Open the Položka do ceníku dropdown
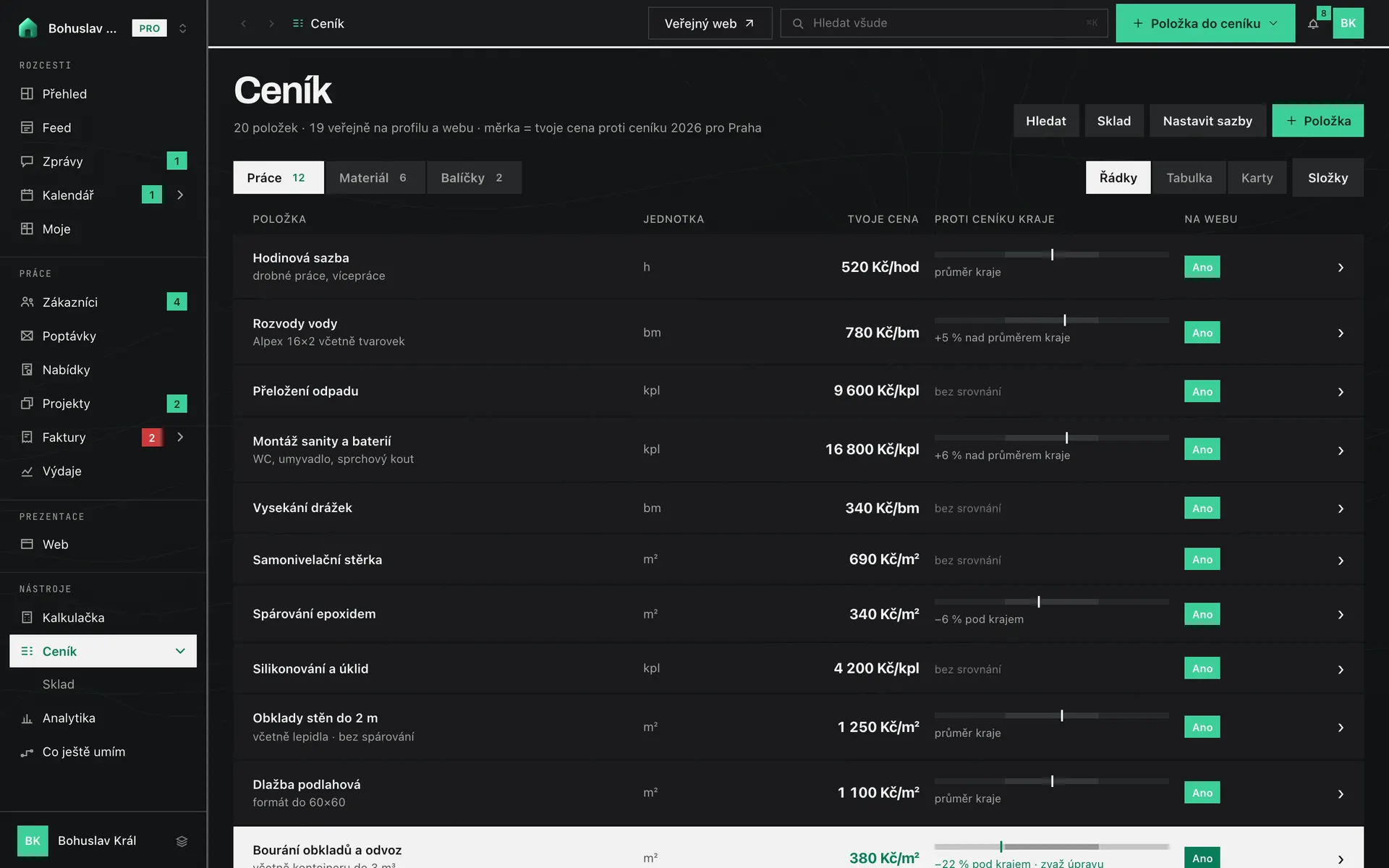The width and height of the screenshot is (1389, 868). [x=1205, y=23]
